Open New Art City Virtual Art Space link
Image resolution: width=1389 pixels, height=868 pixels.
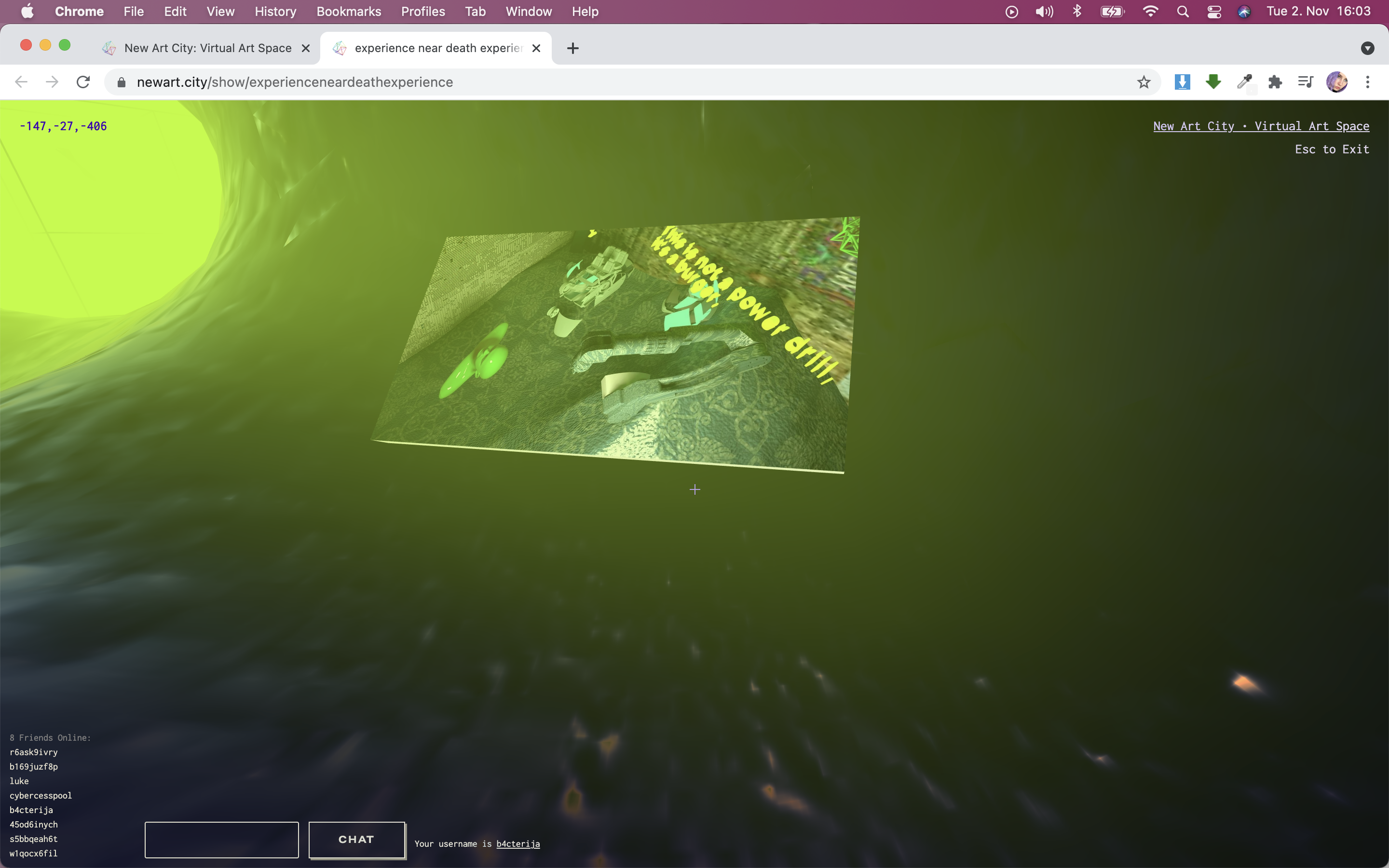pyautogui.click(x=1261, y=126)
